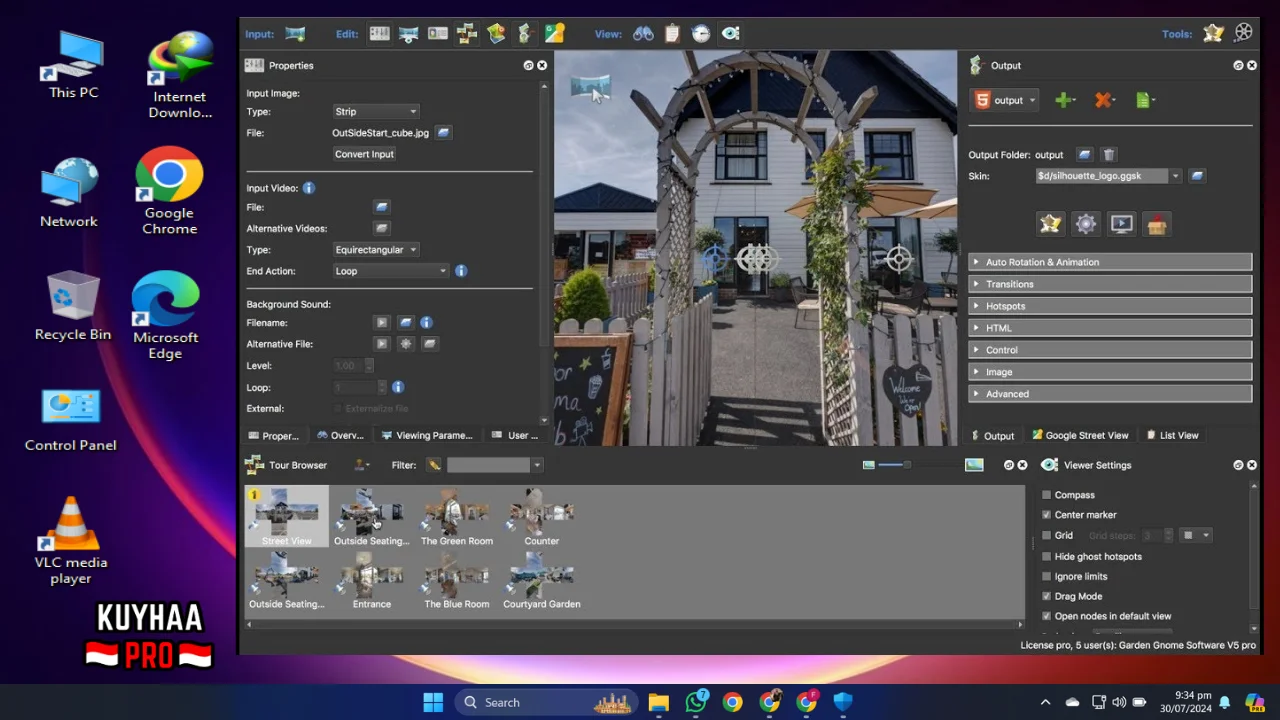Browse for Input Video file

(381, 207)
